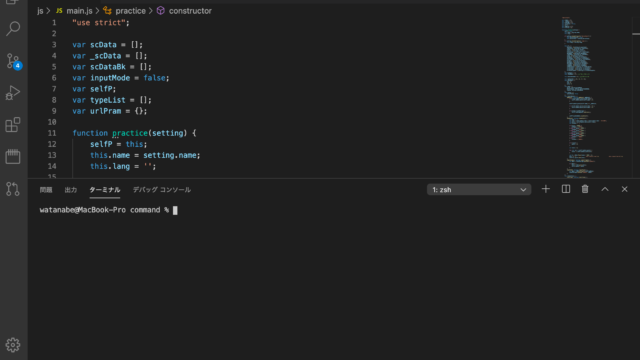Kill terminal with trash icon
The height and width of the screenshot is (360, 640).
(585, 189)
